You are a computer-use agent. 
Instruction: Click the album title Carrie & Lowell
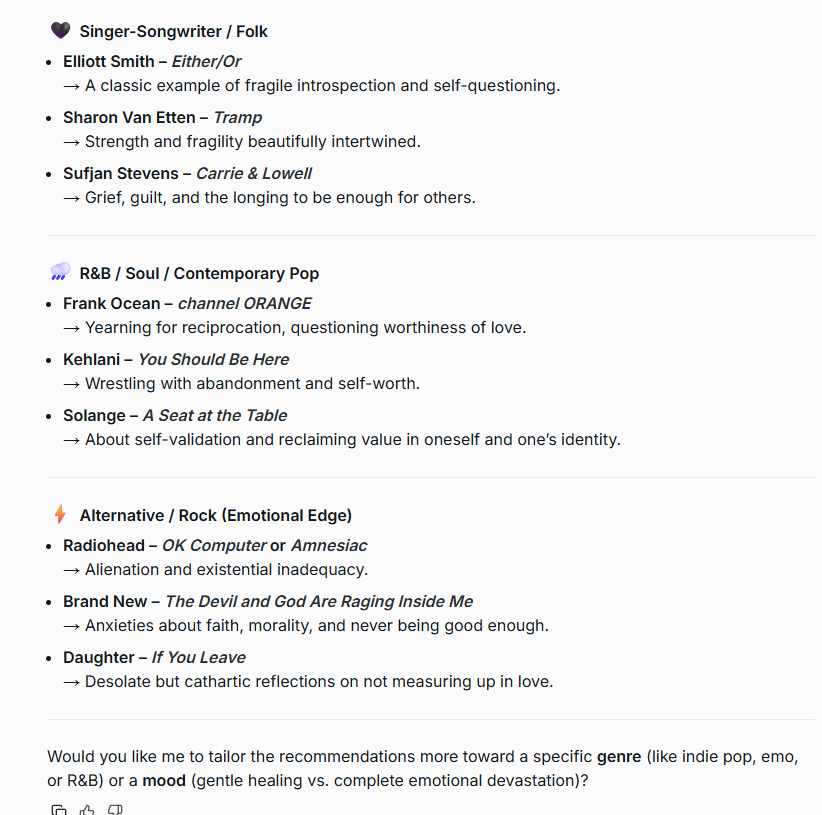(x=254, y=173)
